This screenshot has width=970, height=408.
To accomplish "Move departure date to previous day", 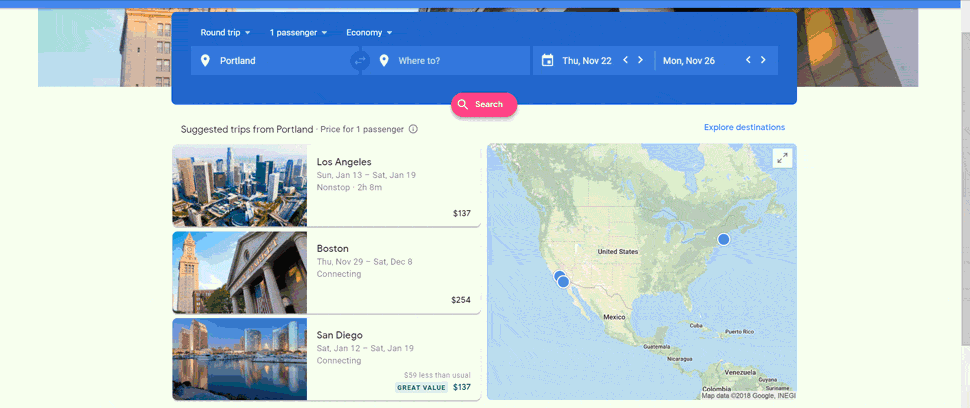I will 625,60.
